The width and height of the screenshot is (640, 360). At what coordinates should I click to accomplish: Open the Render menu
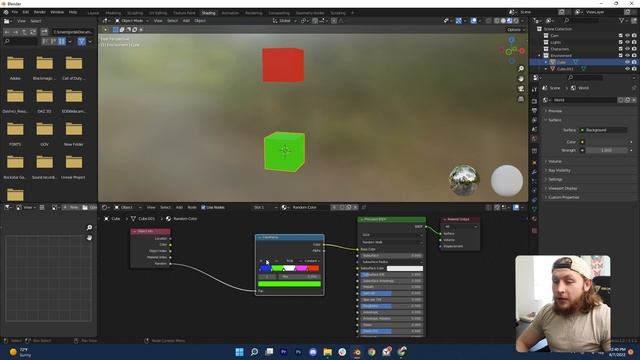coord(40,12)
